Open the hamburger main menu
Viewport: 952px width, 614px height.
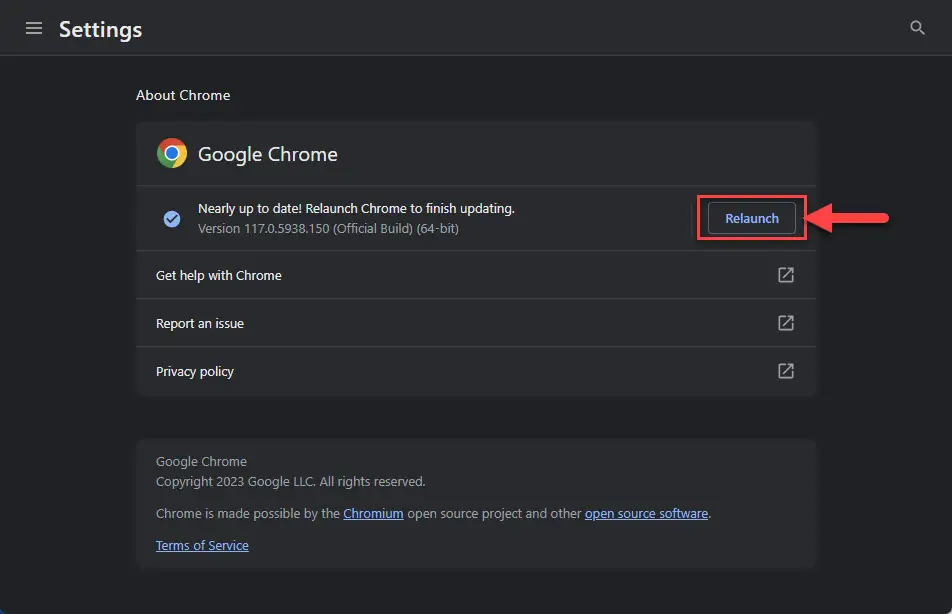(x=34, y=29)
